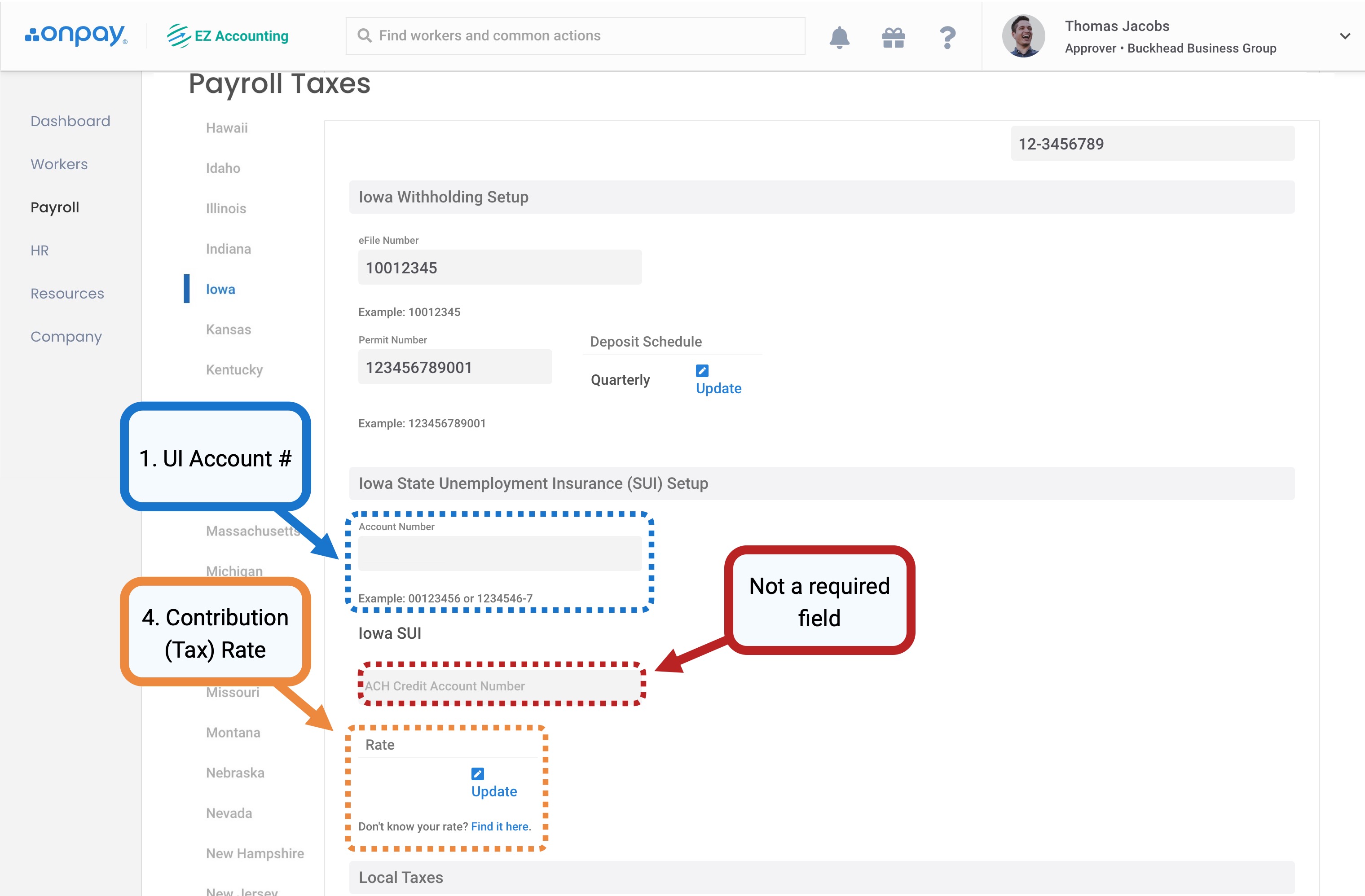The height and width of the screenshot is (896, 1365).
Task: Click the ACH Credit Account Number field
Action: coord(500,685)
